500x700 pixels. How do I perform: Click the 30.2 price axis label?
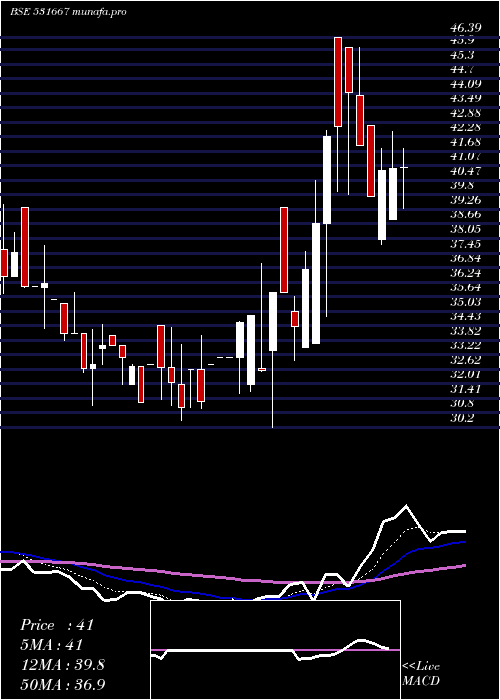coord(462,418)
